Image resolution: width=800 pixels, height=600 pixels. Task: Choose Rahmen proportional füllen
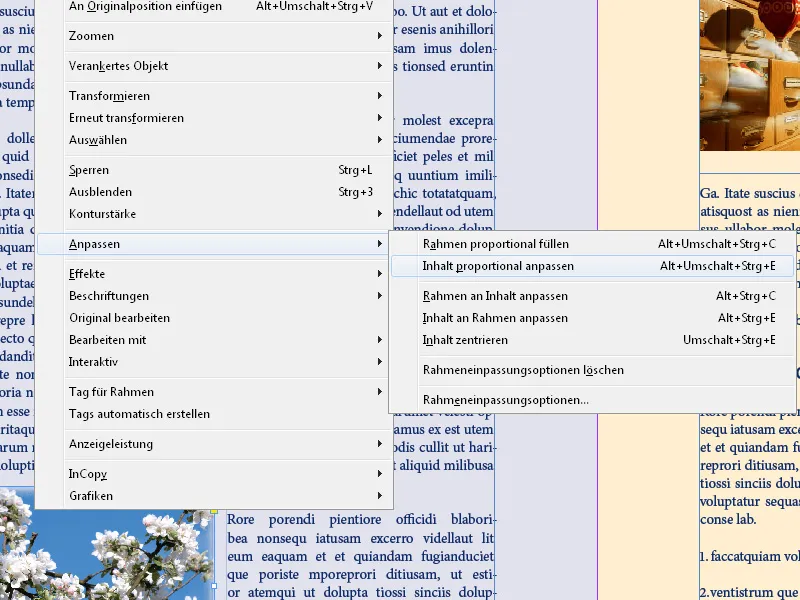point(592,244)
